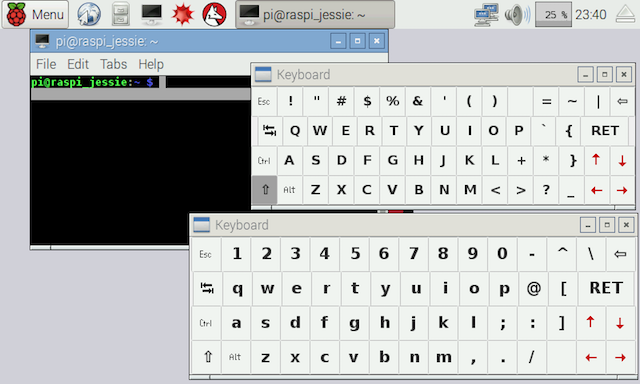
Task: Open the network connections tray icon
Action: pyautogui.click(x=487, y=15)
